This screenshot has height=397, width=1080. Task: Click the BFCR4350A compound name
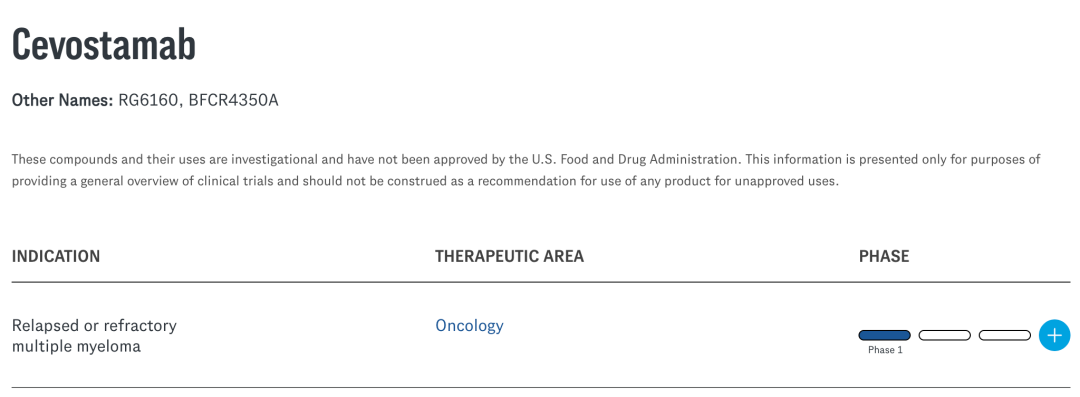233,101
